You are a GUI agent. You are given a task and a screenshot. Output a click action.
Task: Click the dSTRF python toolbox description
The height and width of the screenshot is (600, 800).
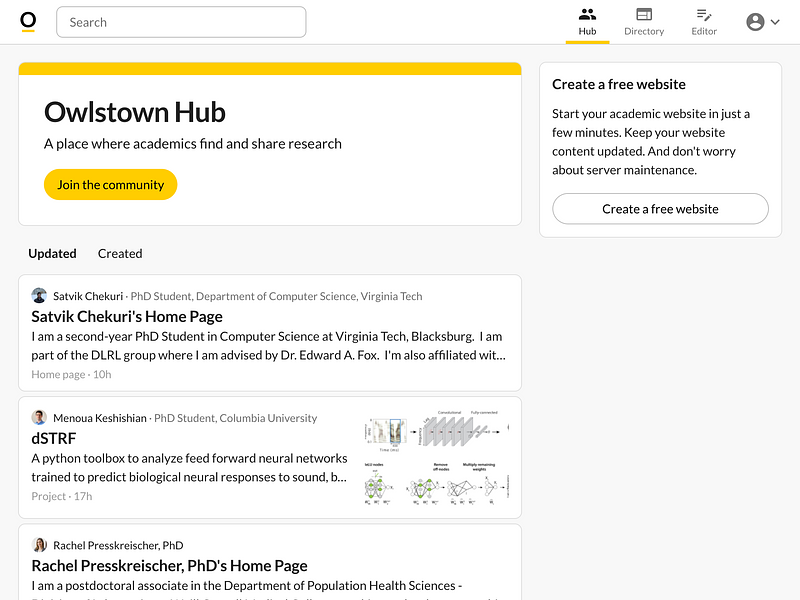pos(189,467)
